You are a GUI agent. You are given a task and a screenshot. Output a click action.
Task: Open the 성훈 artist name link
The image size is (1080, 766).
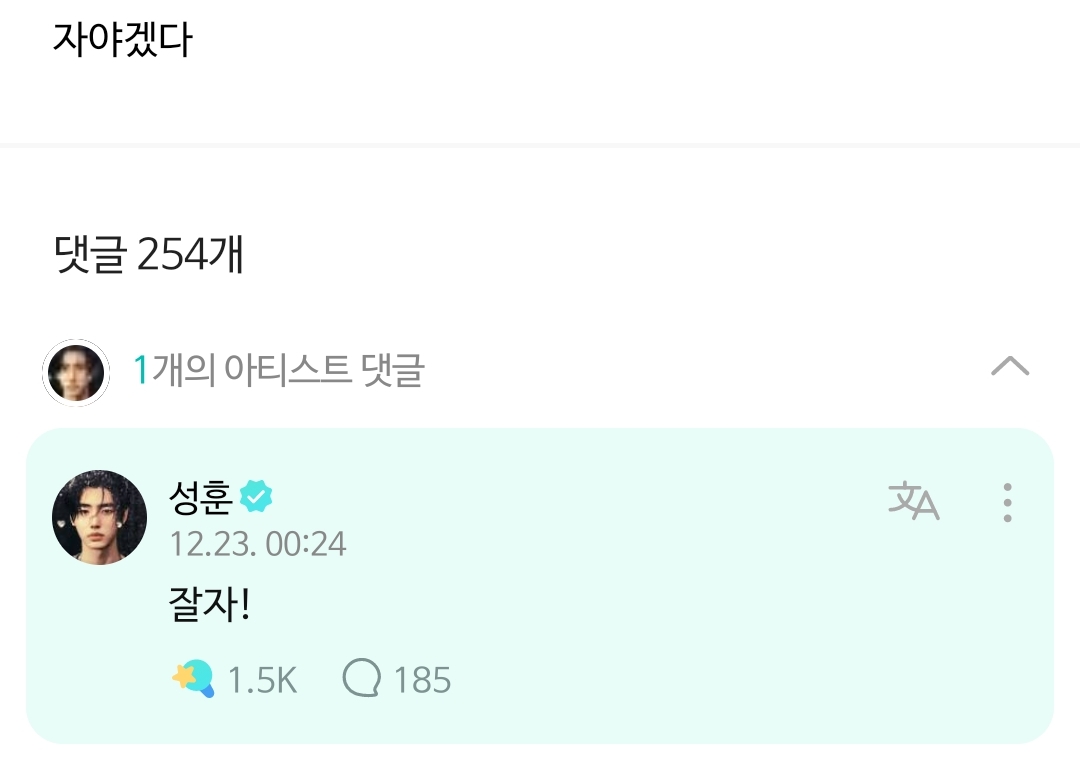201,496
